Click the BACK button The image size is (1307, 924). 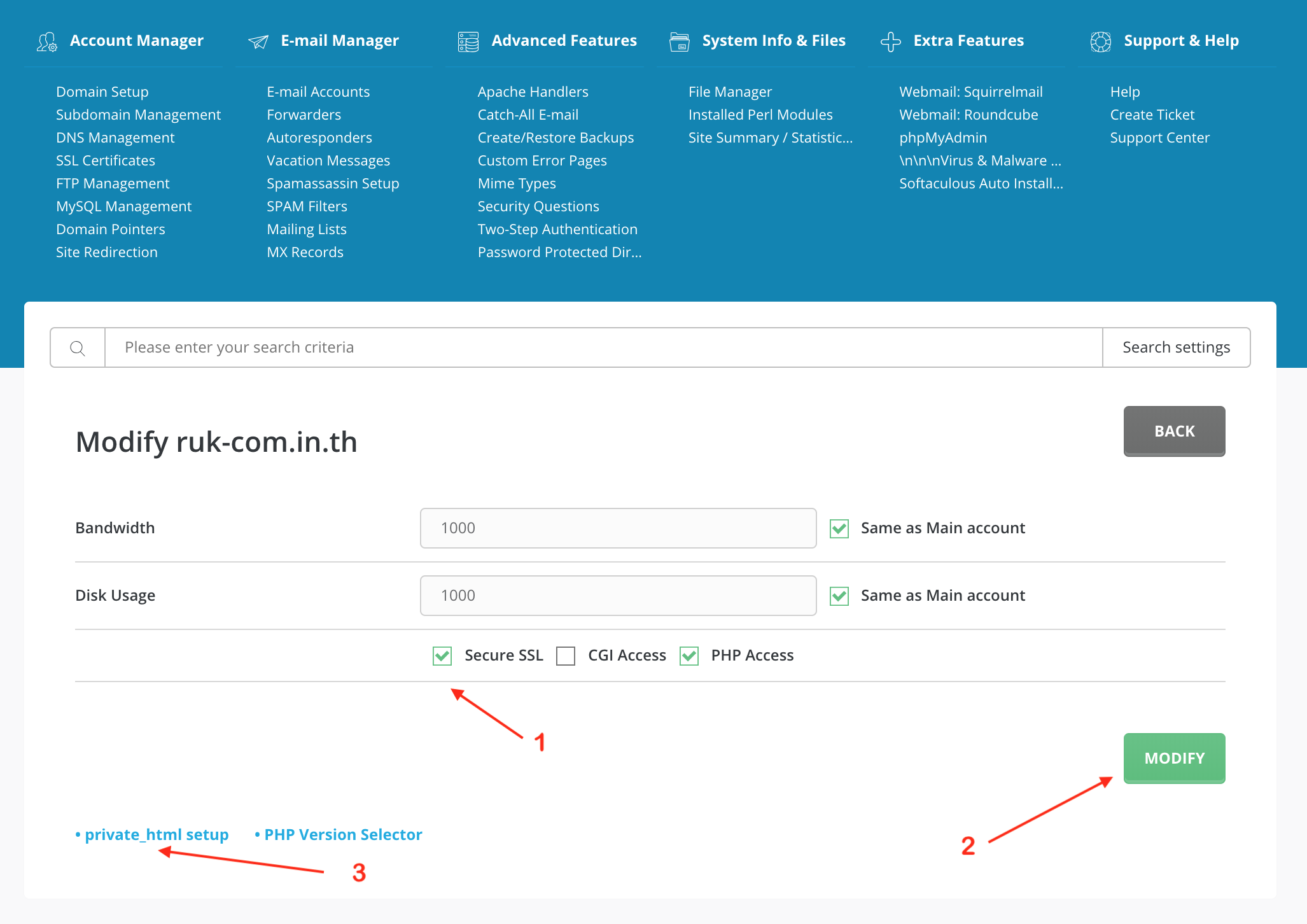pos(1174,431)
